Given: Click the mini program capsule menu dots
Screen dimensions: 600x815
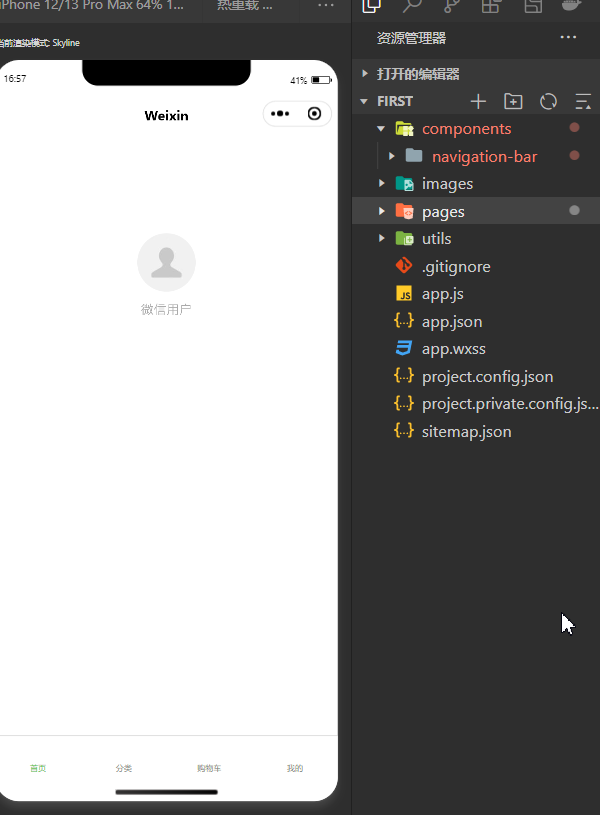Looking at the screenshot, I should tap(280, 114).
